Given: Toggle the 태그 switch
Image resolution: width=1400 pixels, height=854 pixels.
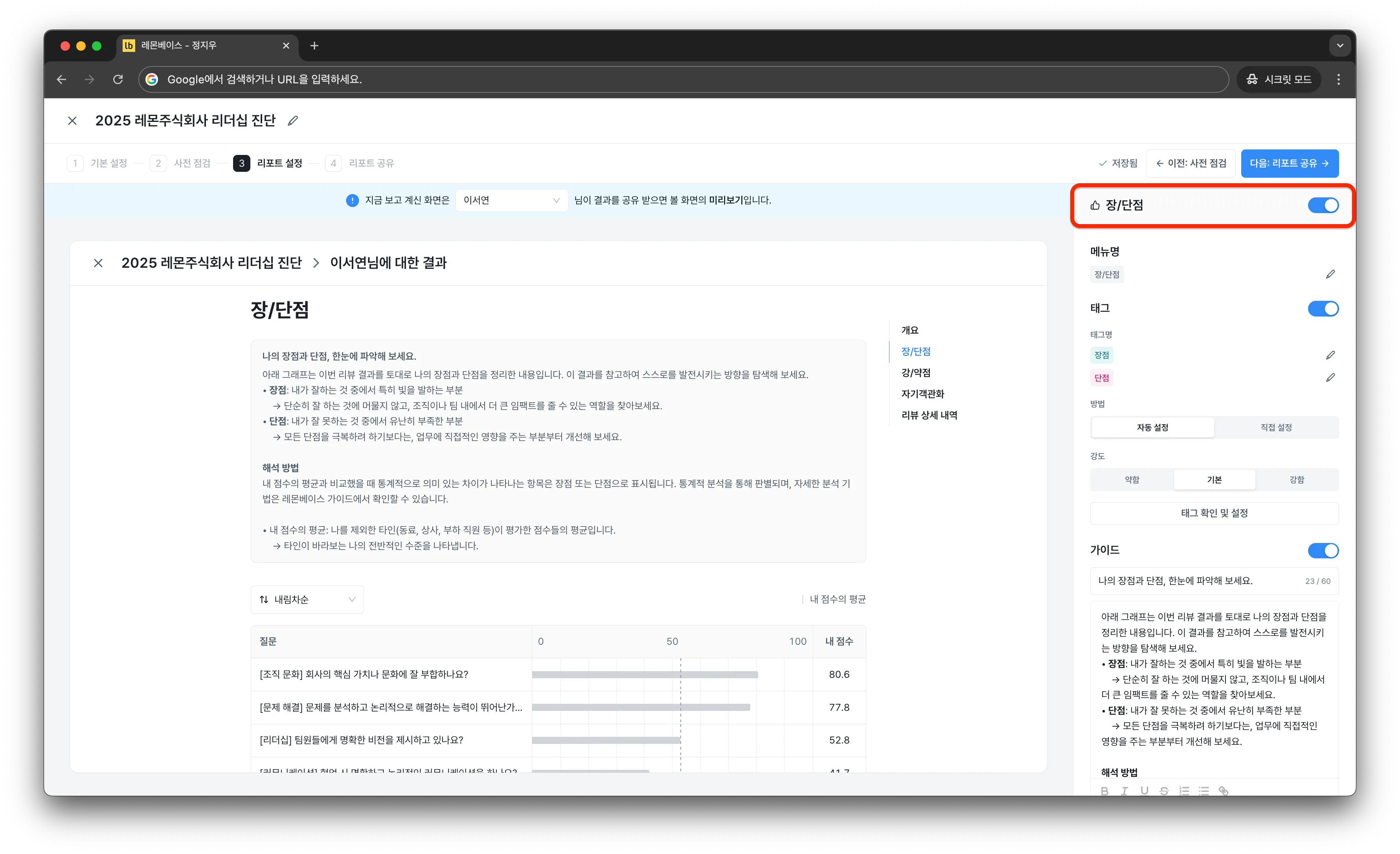Looking at the screenshot, I should click(1323, 309).
